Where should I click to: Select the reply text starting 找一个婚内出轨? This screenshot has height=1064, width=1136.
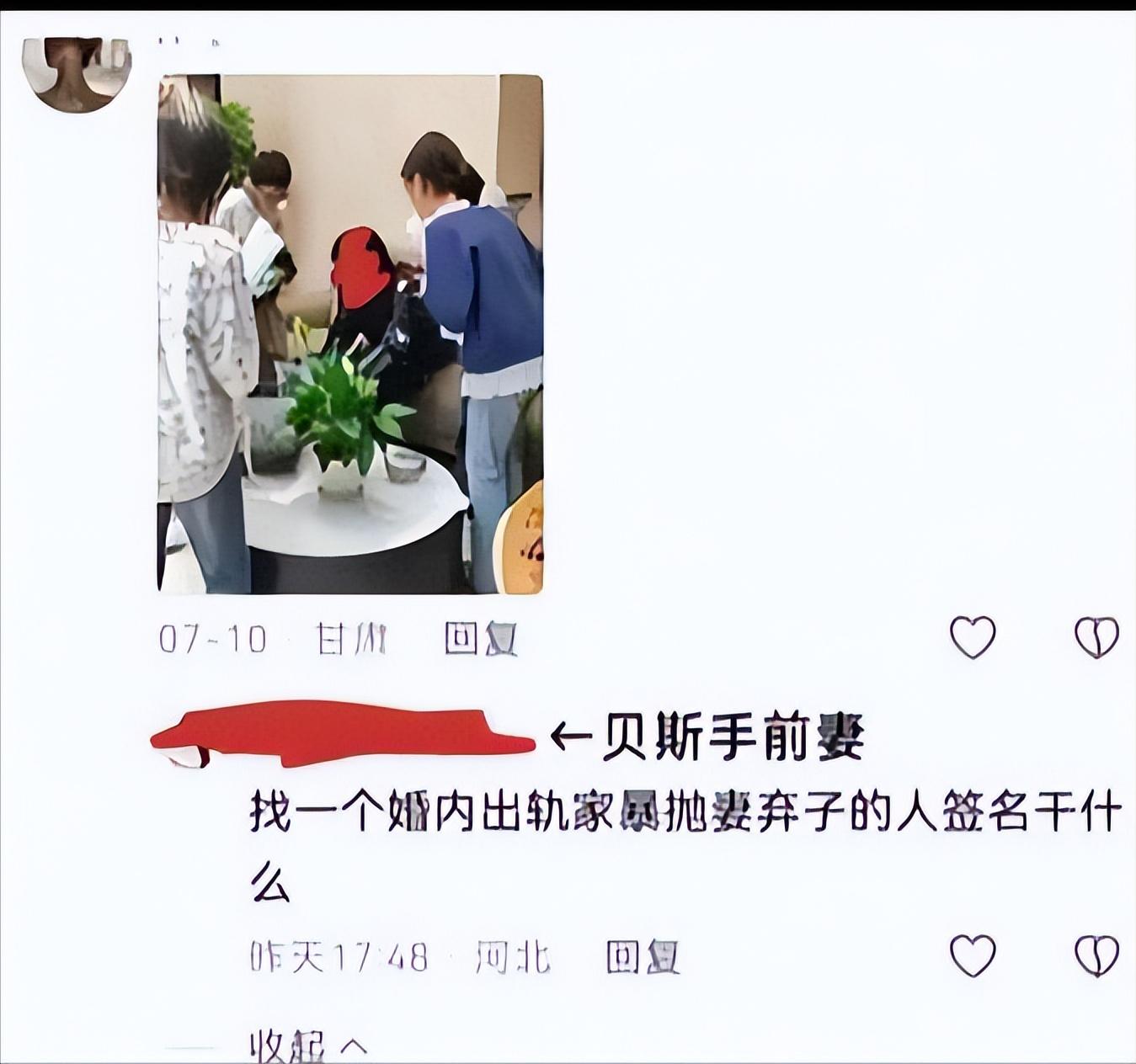685,848
